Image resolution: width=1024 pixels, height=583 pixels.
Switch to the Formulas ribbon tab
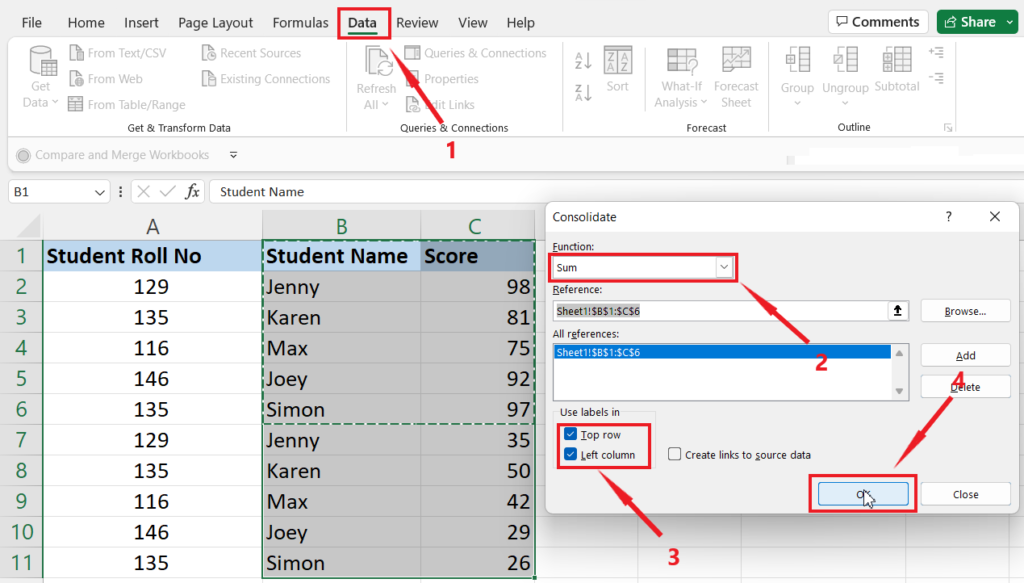pos(300,23)
